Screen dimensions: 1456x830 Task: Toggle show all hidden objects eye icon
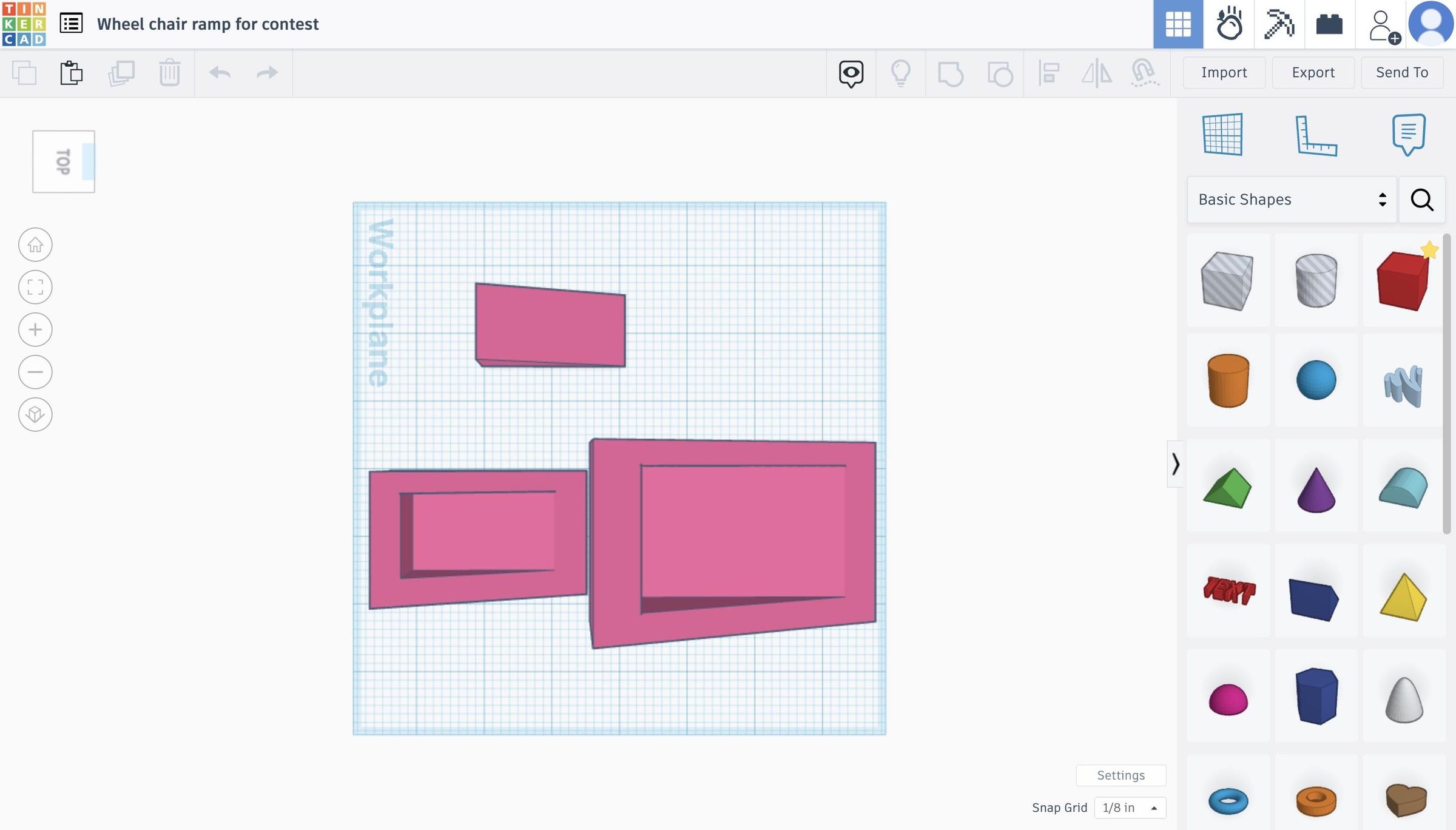tap(851, 73)
